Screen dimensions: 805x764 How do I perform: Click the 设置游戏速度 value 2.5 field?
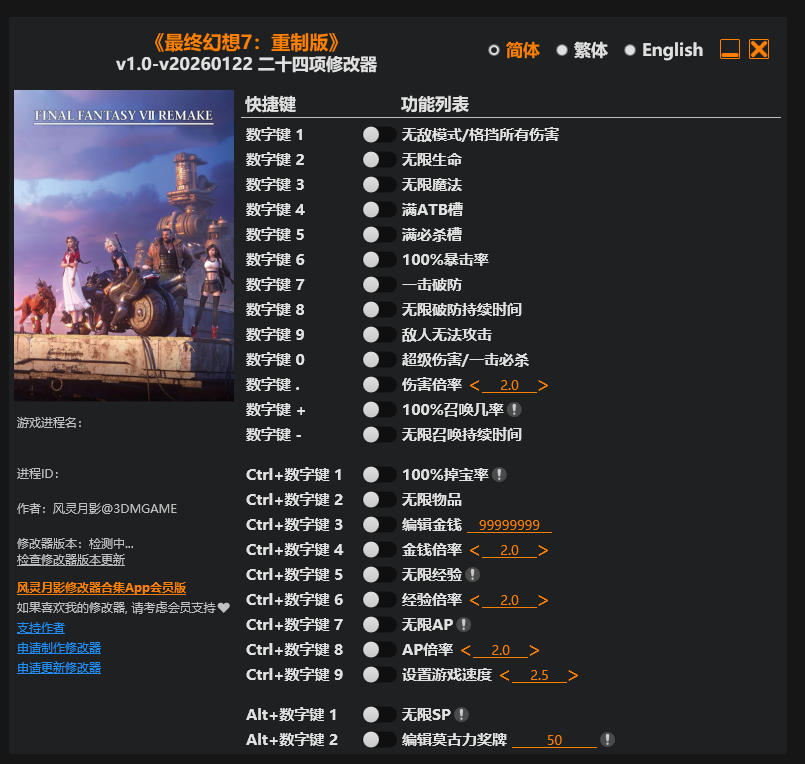coord(539,675)
